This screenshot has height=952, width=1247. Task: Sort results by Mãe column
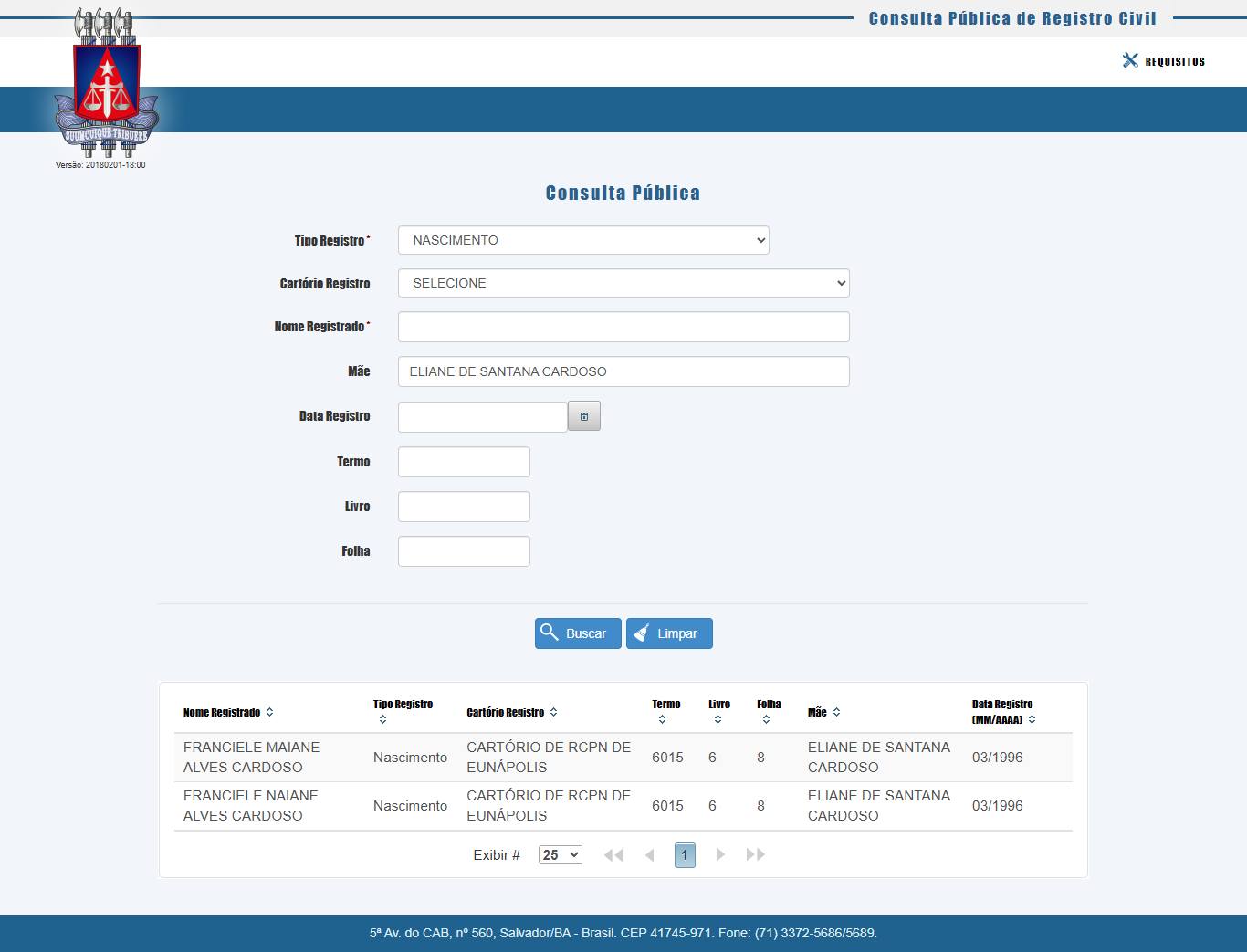coord(836,713)
